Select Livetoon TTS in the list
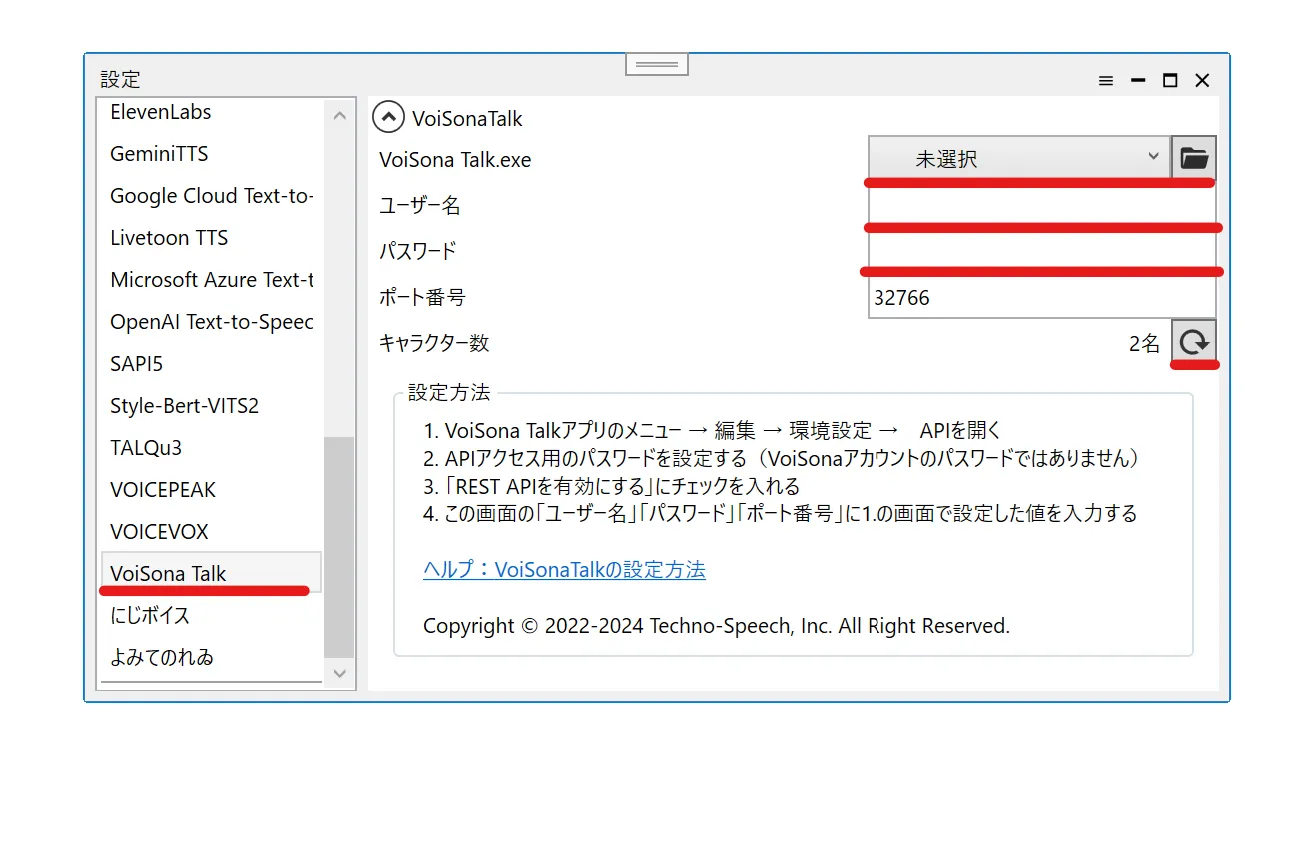 click(212, 238)
